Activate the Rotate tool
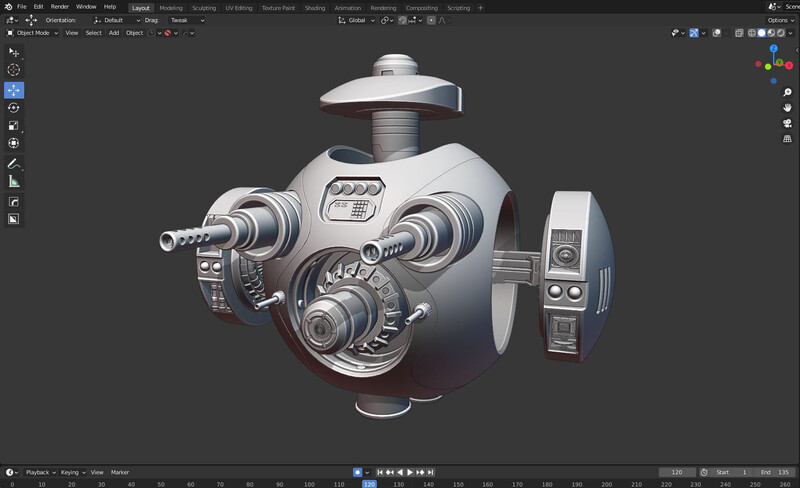This screenshot has height=488, width=800. pyautogui.click(x=14, y=107)
